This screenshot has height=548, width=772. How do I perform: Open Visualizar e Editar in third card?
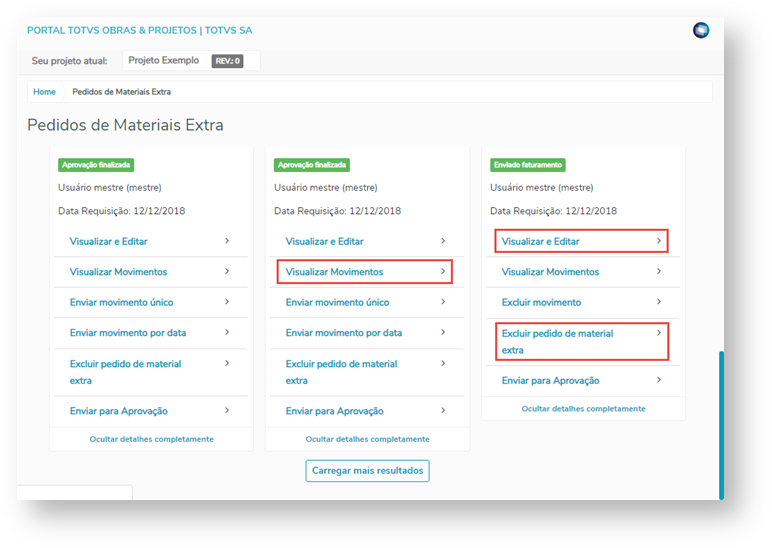click(540, 241)
